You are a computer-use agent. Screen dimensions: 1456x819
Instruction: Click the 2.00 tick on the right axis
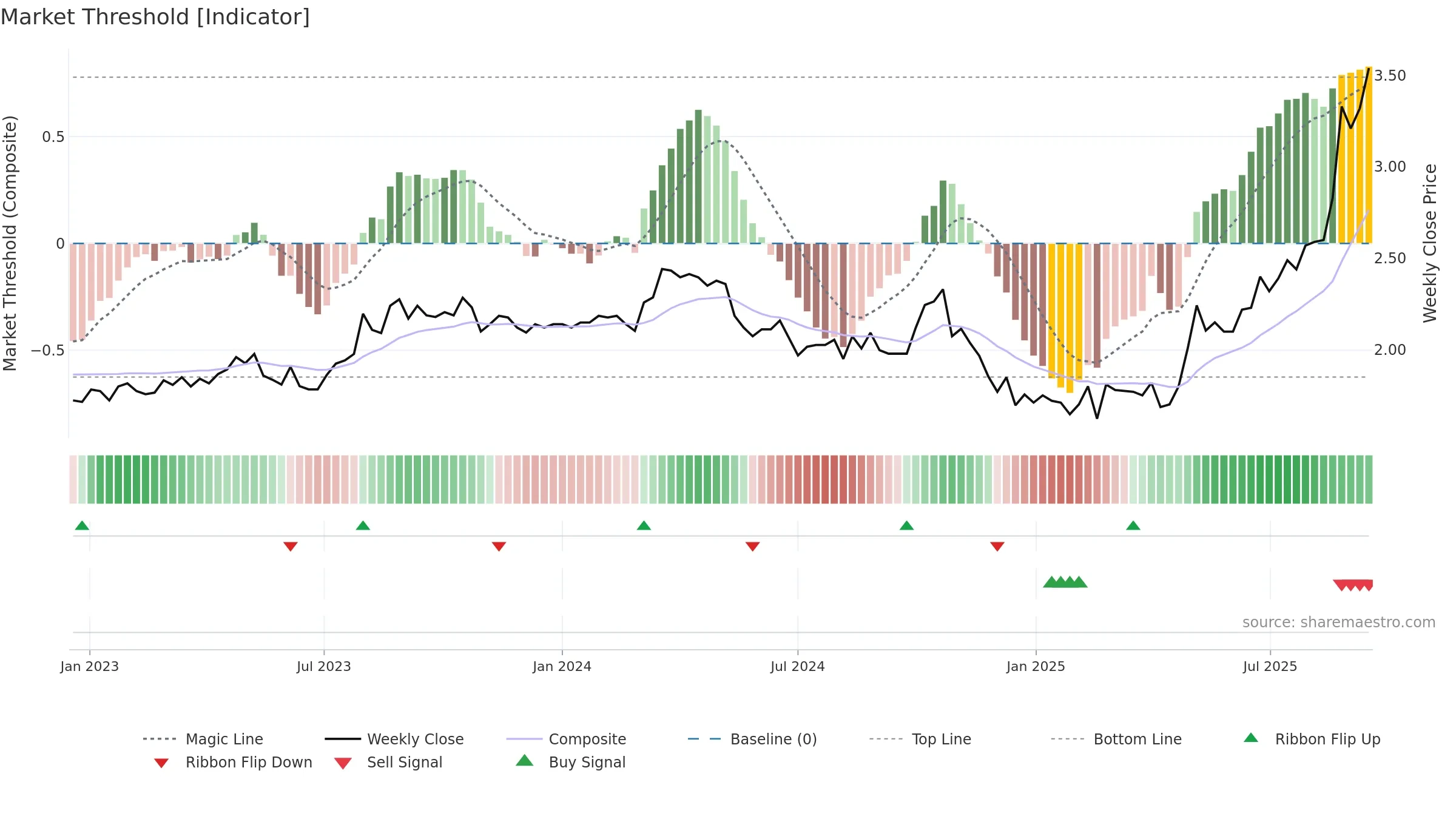pos(1390,350)
